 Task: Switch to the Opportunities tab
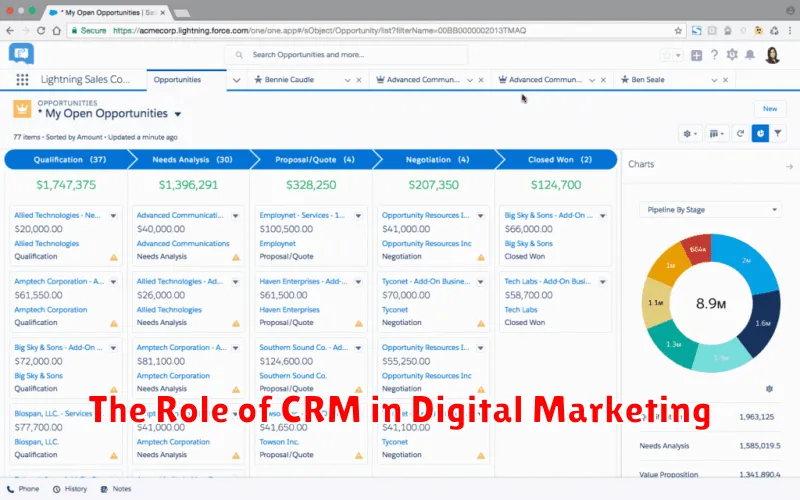(177, 80)
